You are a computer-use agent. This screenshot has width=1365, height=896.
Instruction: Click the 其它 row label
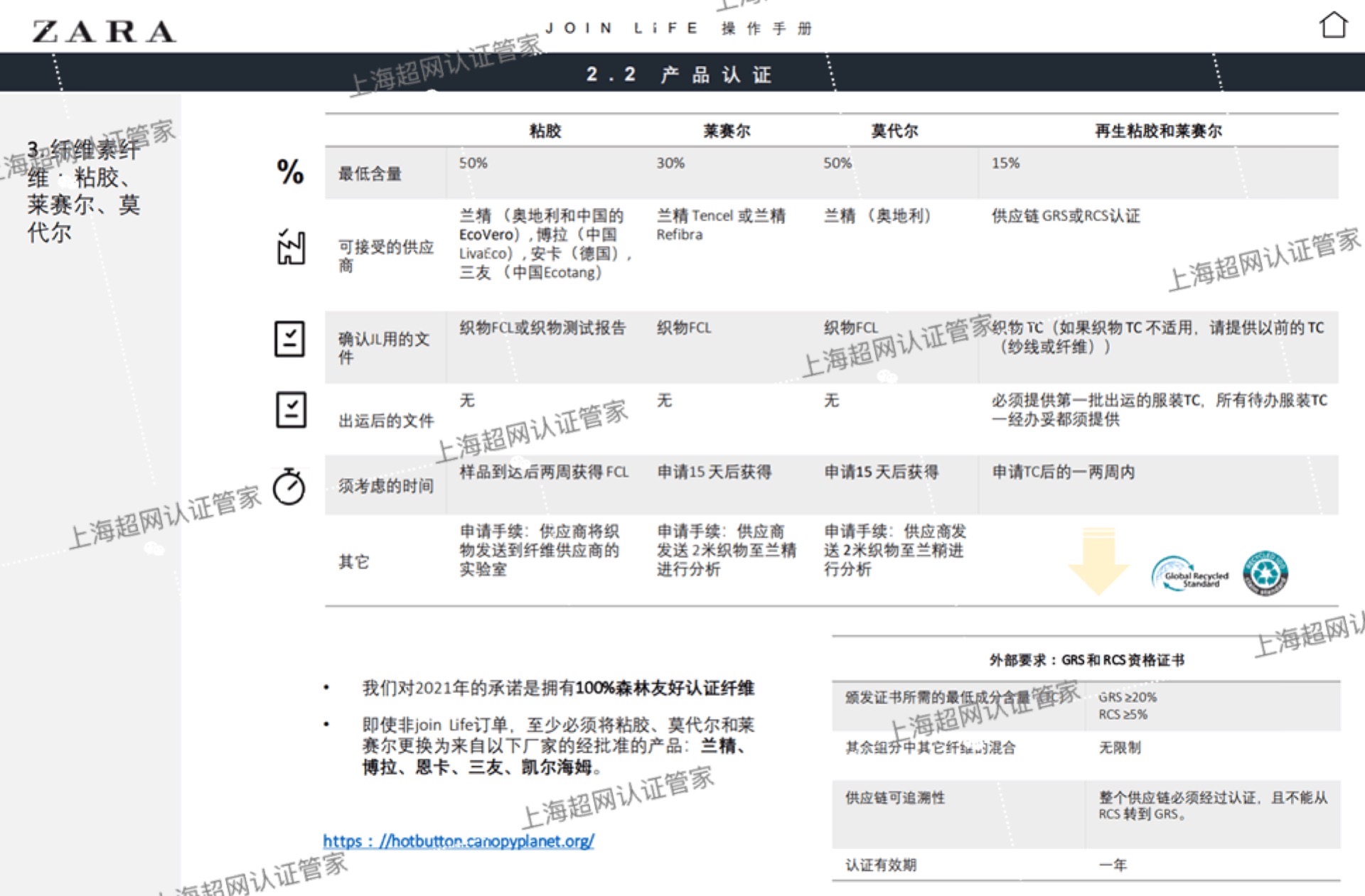(354, 562)
